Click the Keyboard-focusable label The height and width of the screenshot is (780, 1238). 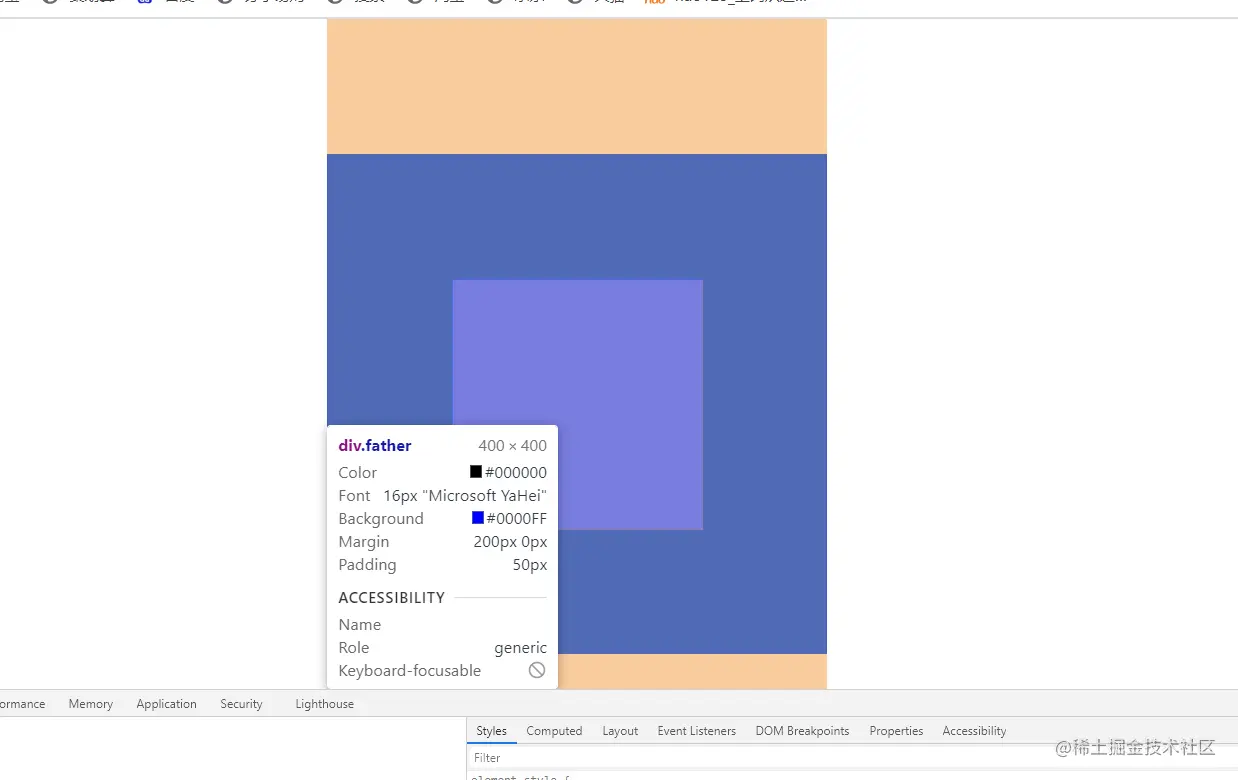(x=409, y=670)
